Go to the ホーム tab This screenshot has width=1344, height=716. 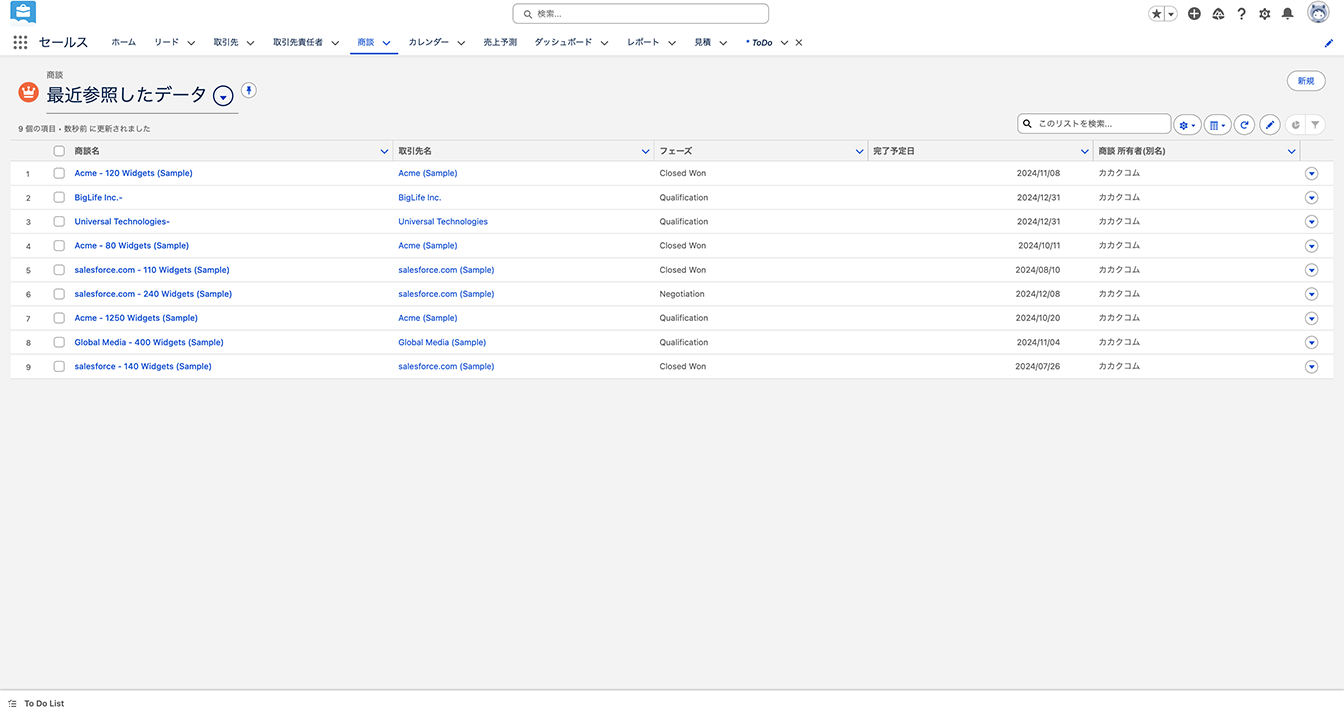(123, 42)
